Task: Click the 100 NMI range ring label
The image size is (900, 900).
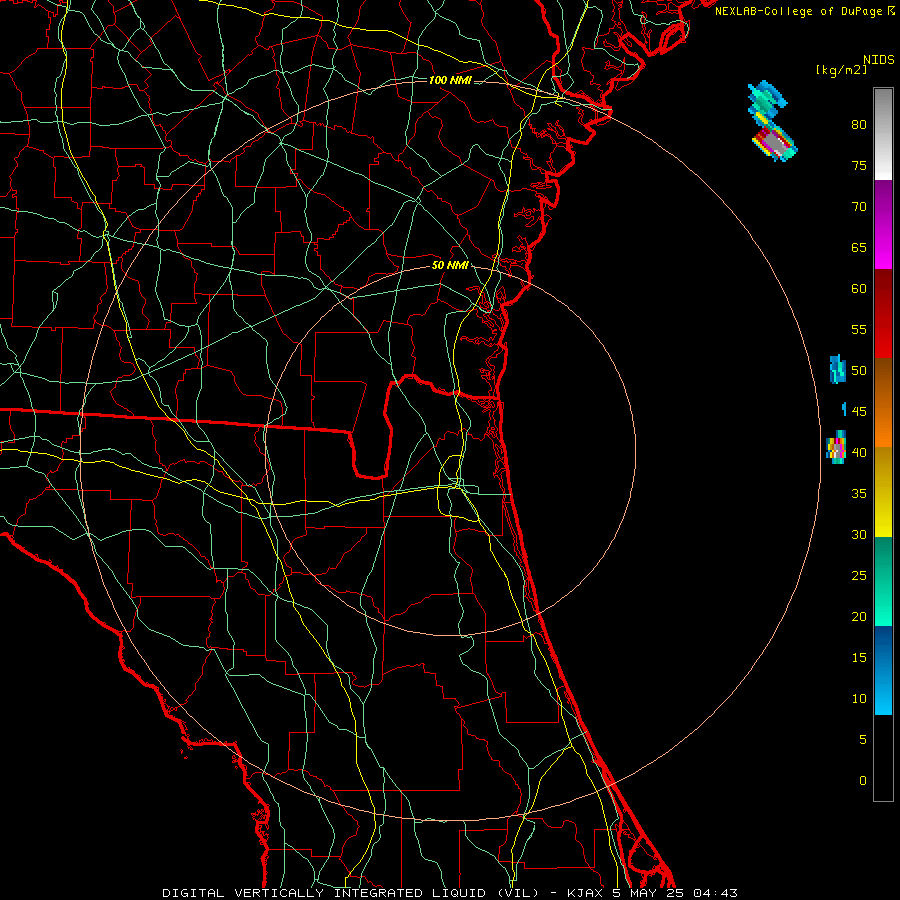Action: click(x=450, y=80)
